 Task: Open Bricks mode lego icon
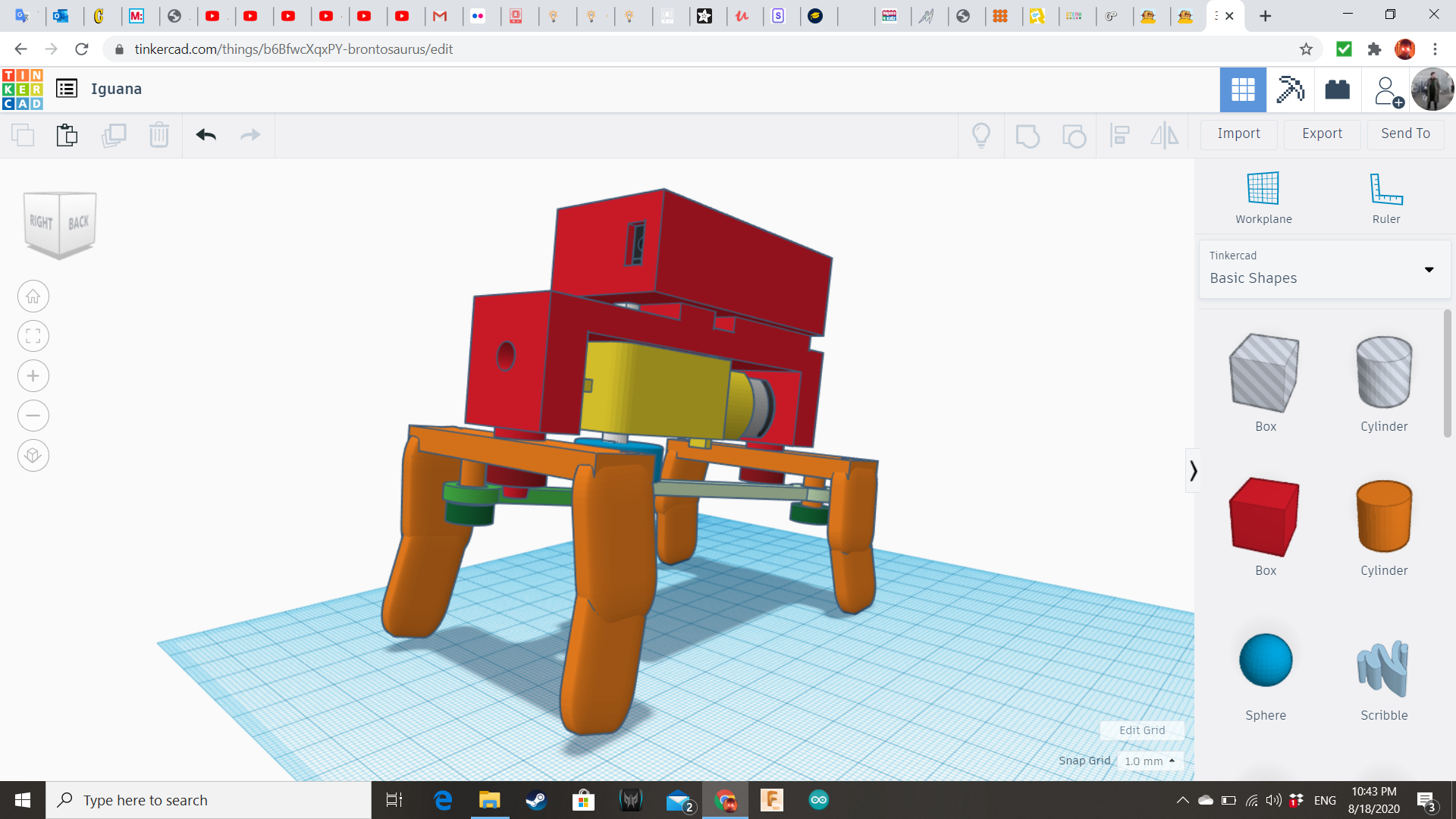pos(1337,89)
